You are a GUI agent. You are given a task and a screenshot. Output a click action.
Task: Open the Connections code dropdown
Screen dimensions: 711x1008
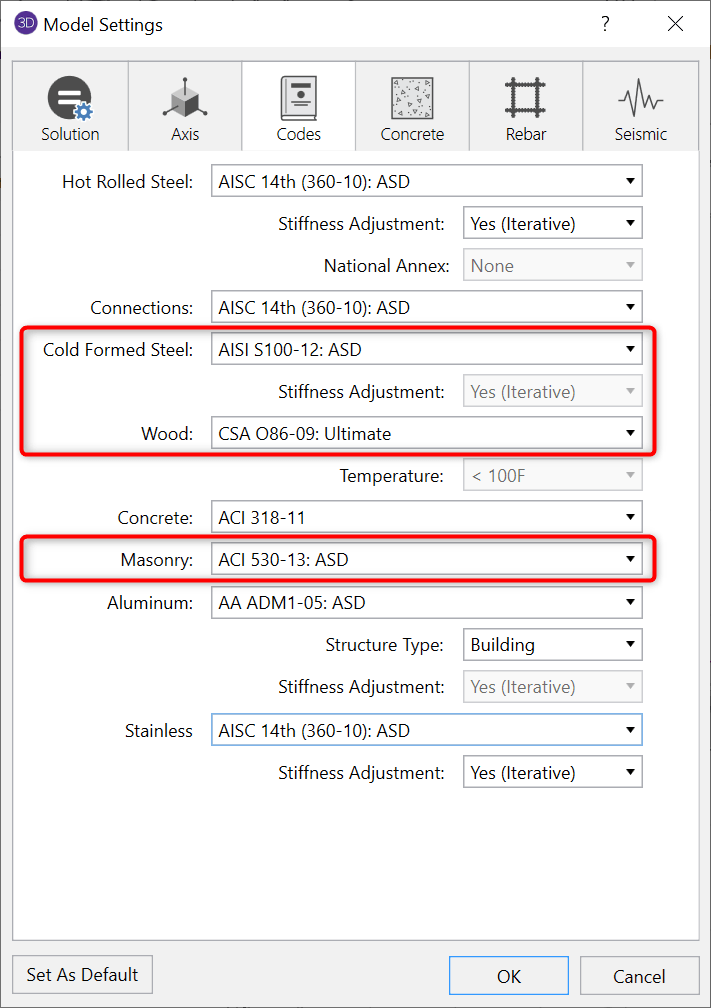tap(426, 308)
